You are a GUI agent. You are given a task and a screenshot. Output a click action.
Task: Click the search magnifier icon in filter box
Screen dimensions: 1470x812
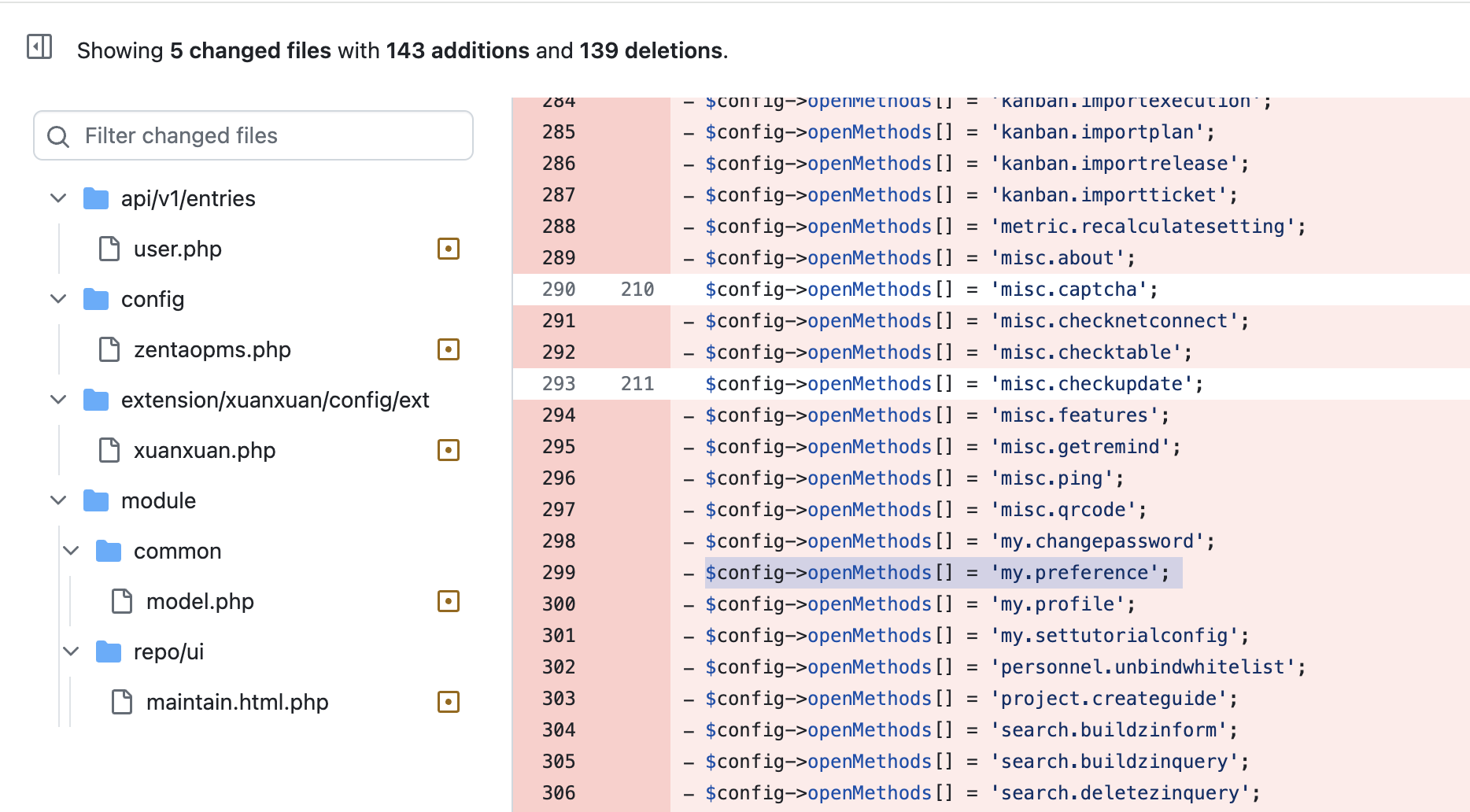[x=58, y=136]
